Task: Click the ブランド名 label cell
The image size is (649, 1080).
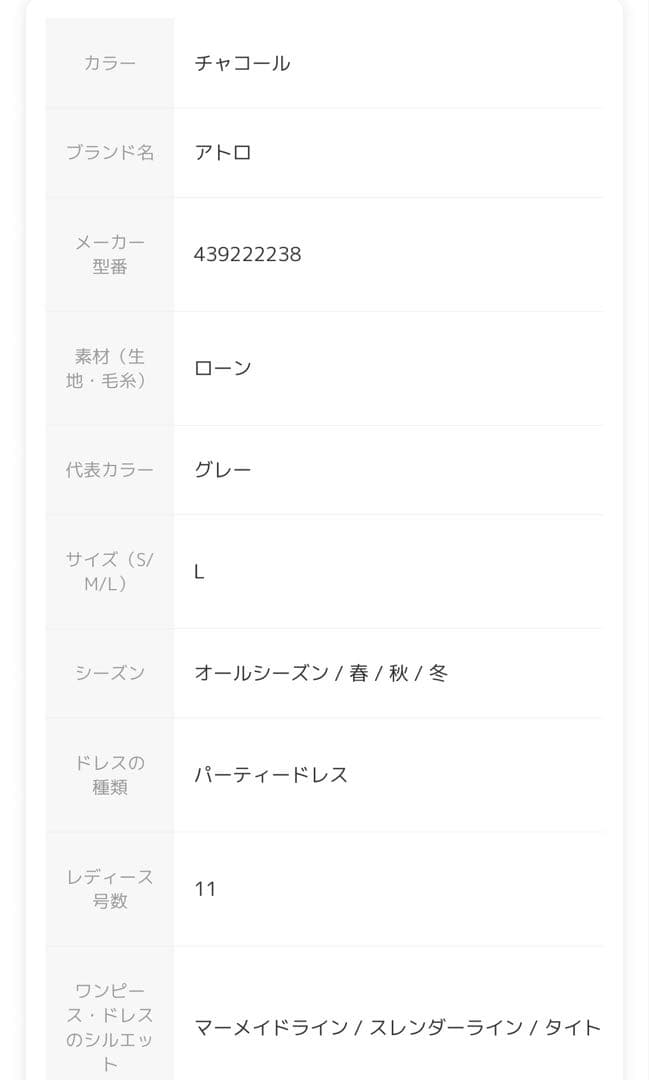Action: coord(110,153)
